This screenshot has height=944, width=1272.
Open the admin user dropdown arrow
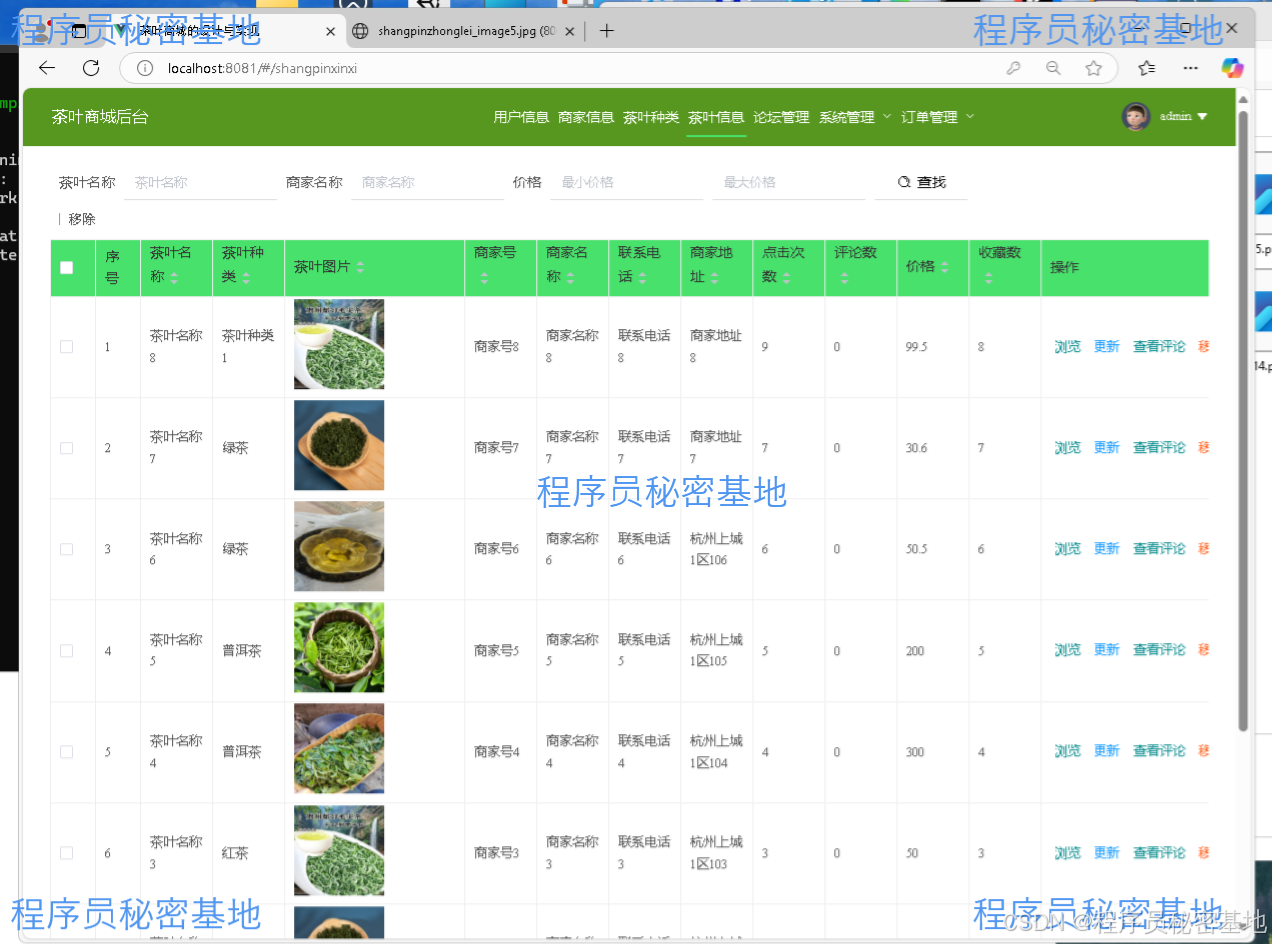click(x=1202, y=117)
